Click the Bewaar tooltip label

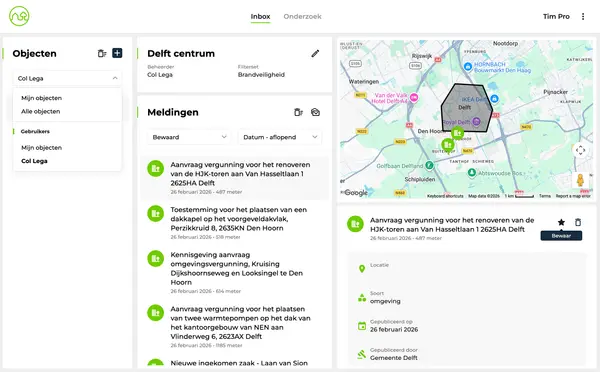coord(561,236)
